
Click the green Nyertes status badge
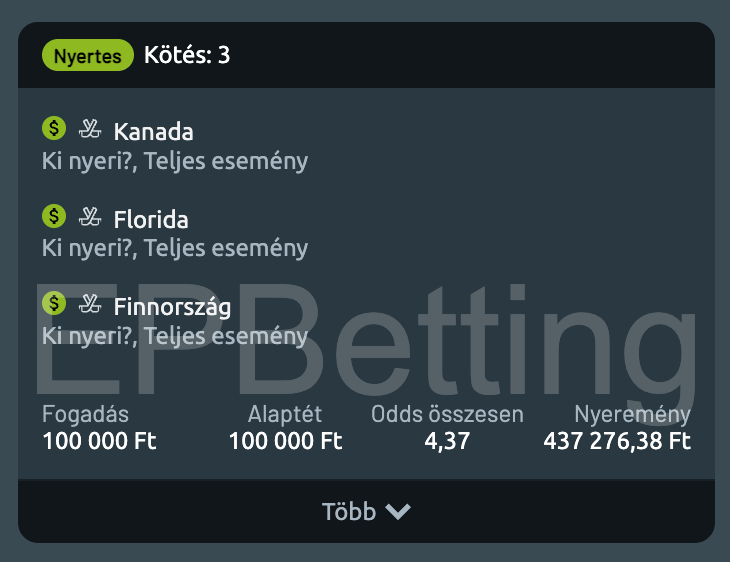click(88, 55)
